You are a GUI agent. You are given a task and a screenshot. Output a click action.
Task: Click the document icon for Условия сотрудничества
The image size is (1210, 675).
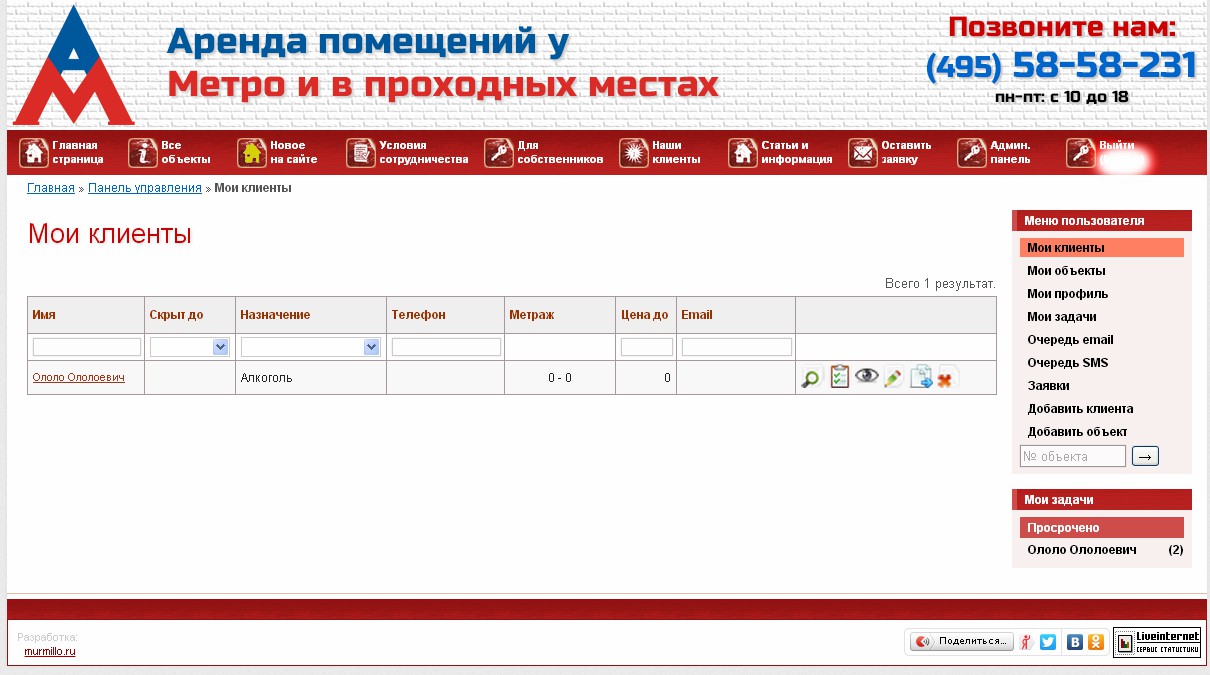pyautogui.click(x=361, y=153)
